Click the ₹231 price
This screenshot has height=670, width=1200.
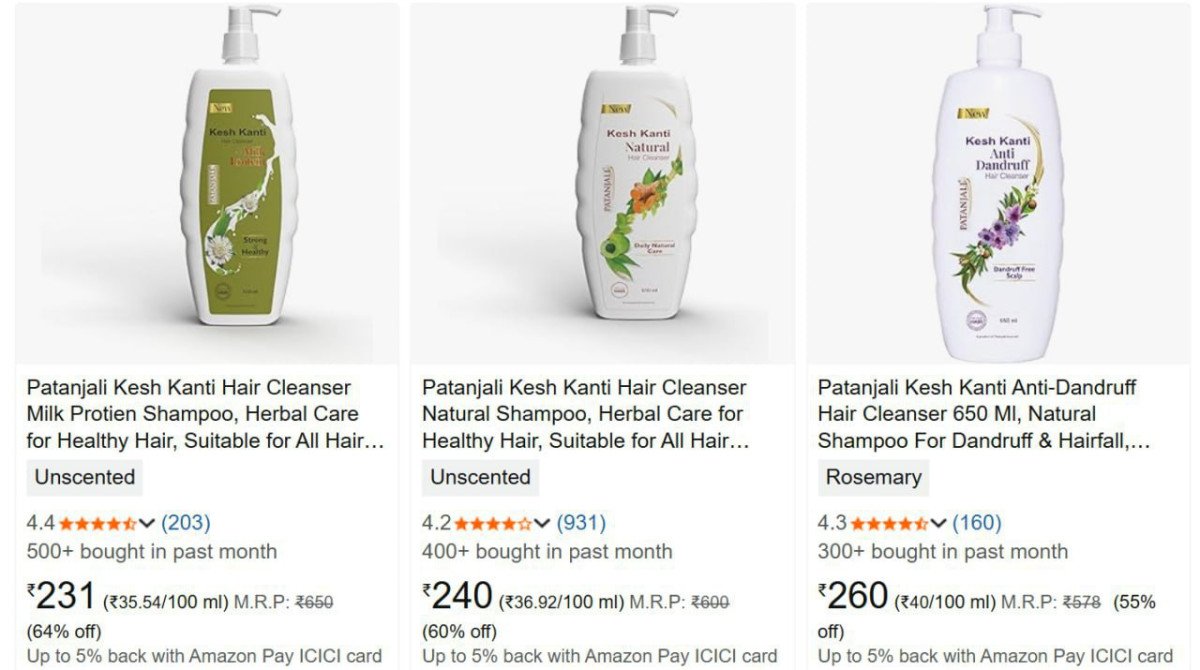[61, 596]
